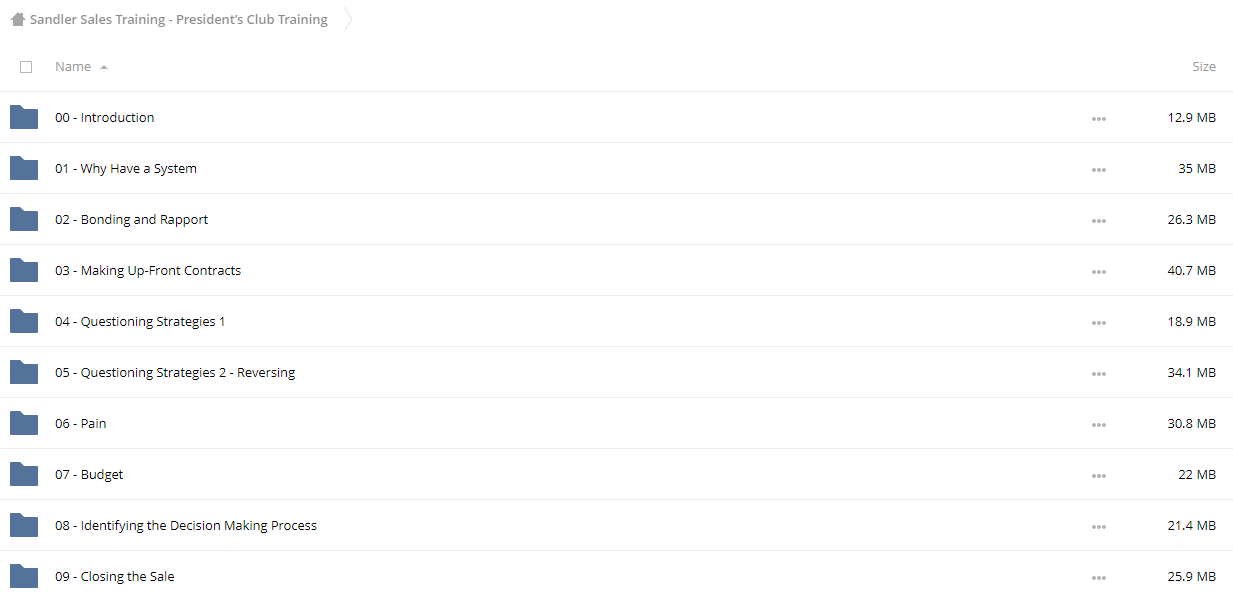Toggle the select-all checkbox in header
1233x598 pixels.
point(26,67)
